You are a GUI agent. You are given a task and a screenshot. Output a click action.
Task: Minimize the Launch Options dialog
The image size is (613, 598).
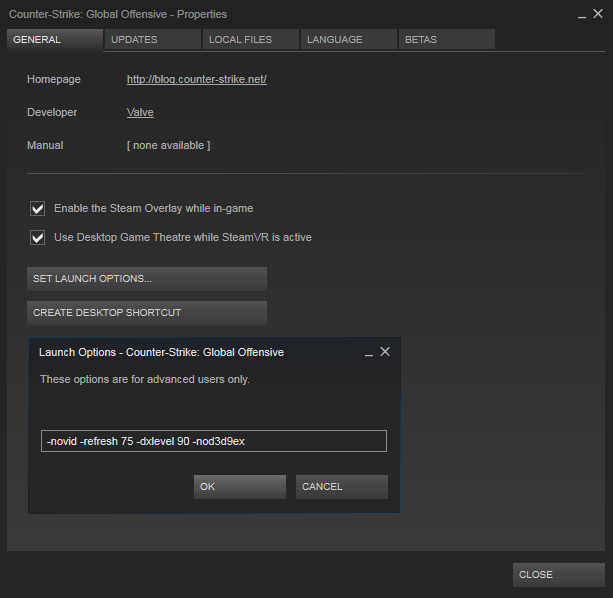[x=369, y=353]
